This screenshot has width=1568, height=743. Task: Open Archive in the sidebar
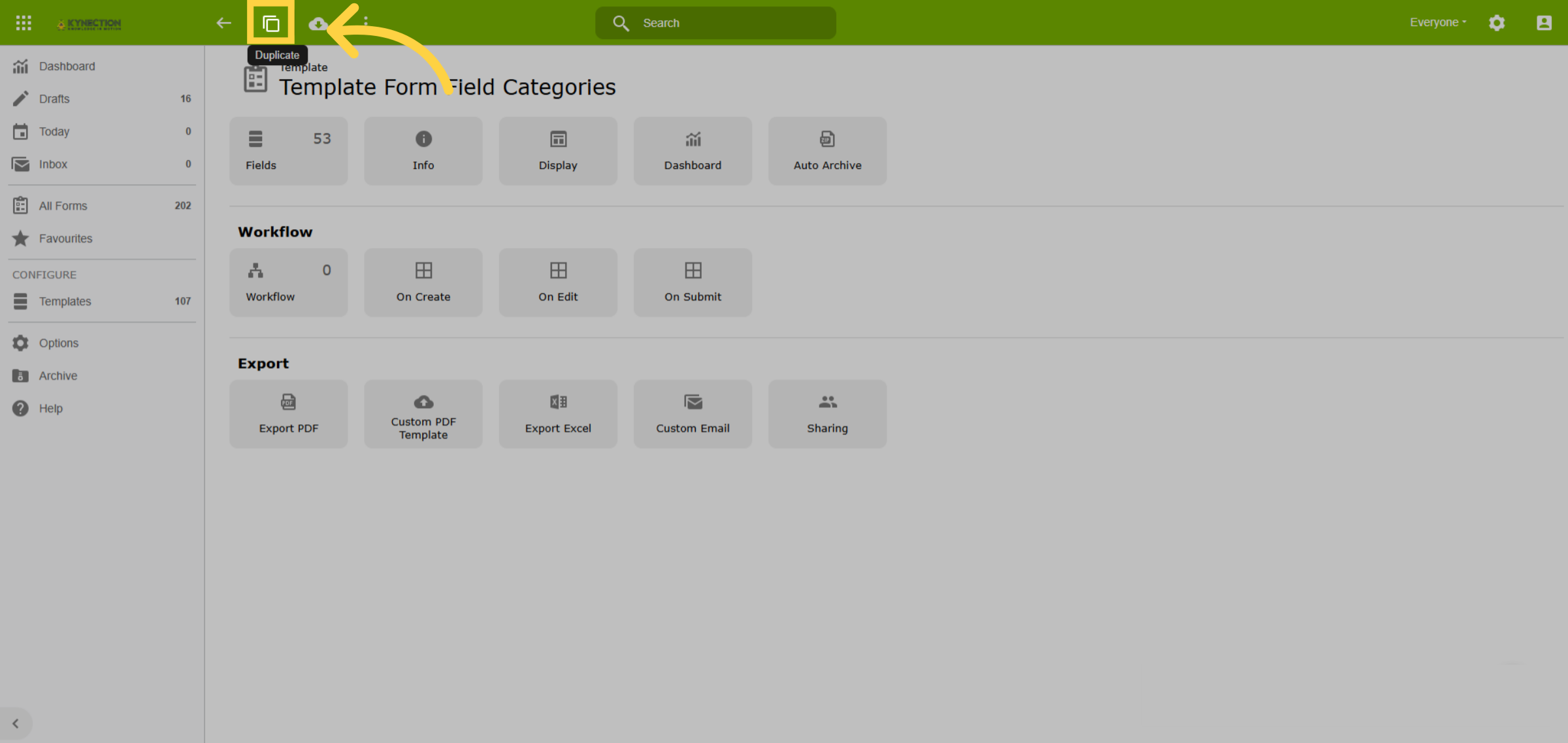point(102,375)
